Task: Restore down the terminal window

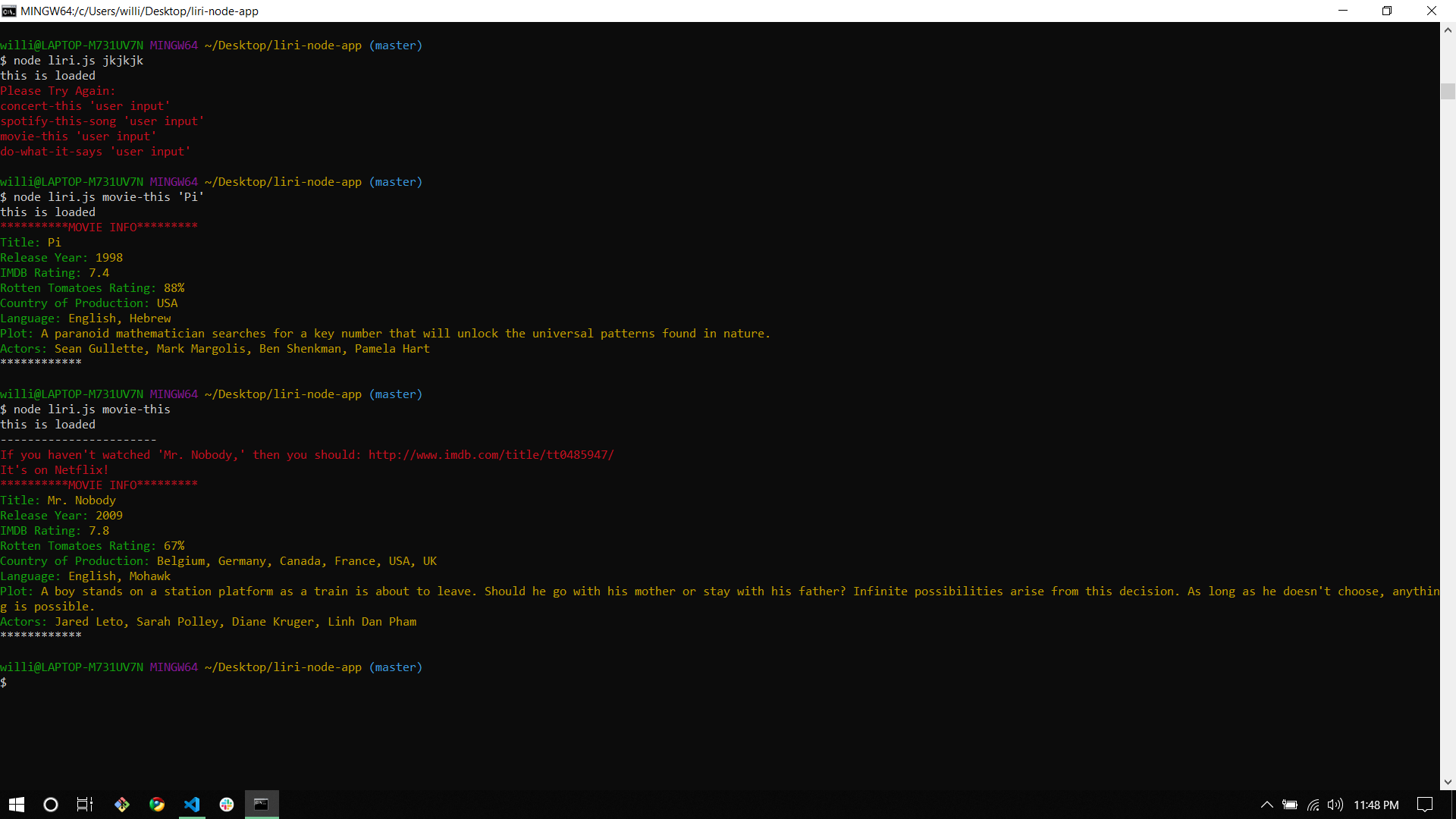Action: (x=1387, y=11)
